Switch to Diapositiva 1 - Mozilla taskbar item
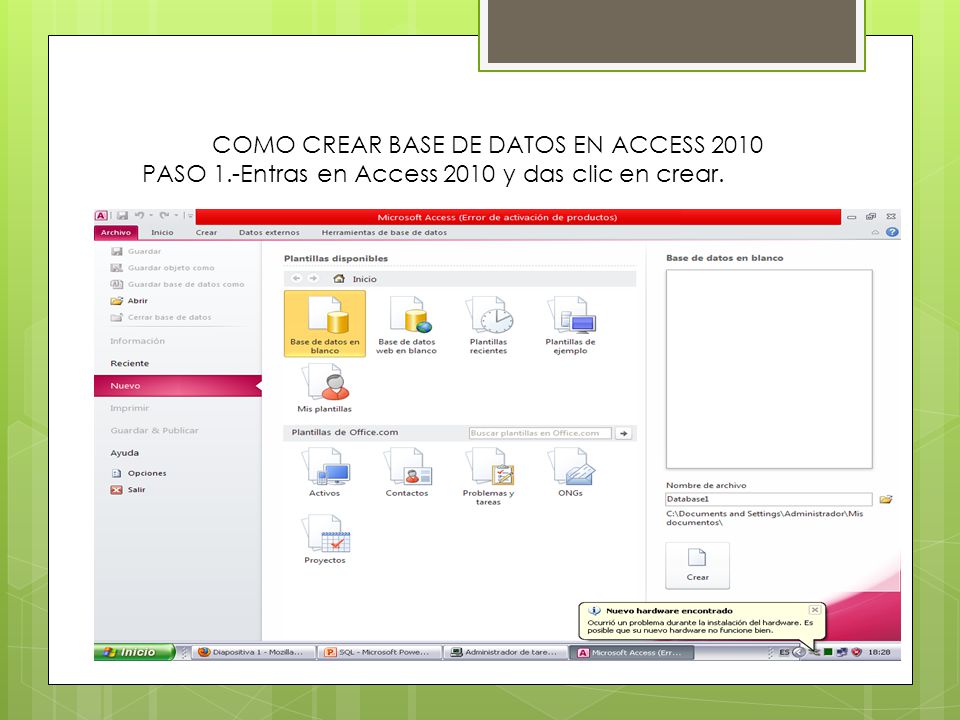The image size is (960, 720). pyautogui.click(x=254, y=653)
